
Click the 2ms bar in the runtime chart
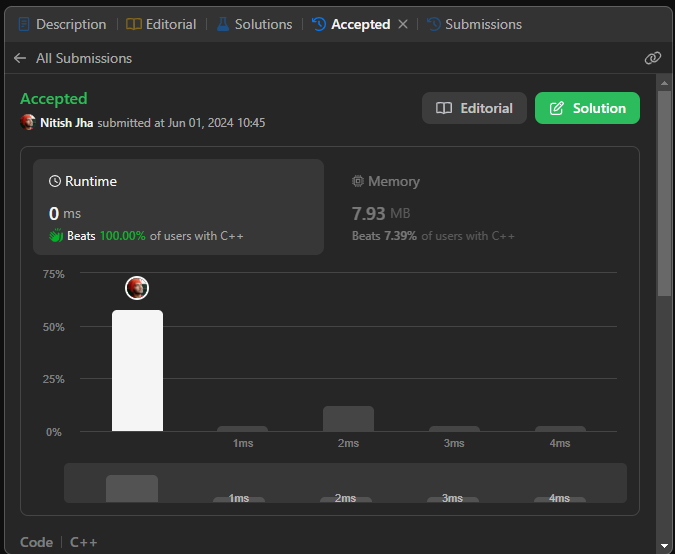348,418
